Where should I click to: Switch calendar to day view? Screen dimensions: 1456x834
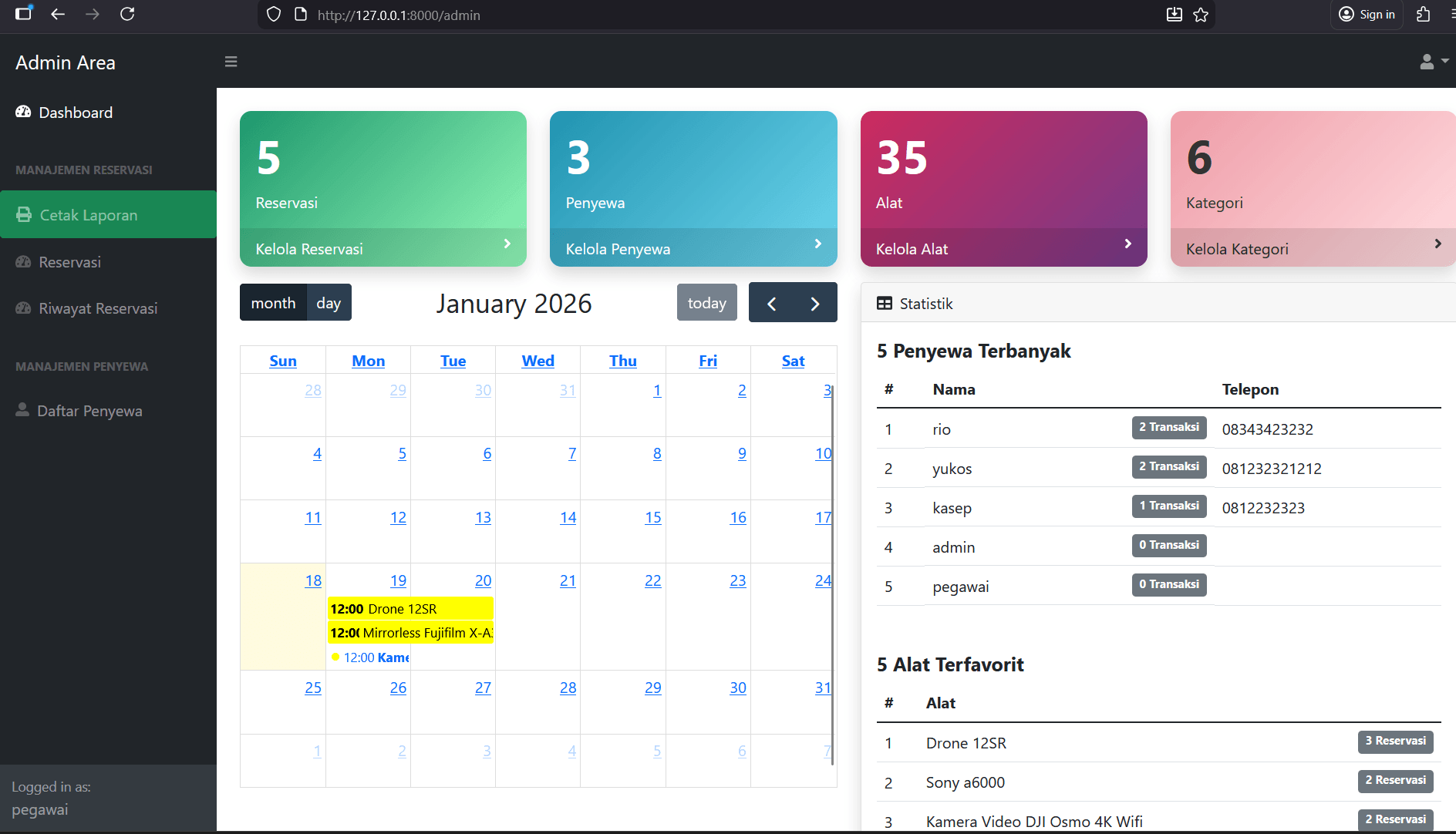(x=329, y=303)
